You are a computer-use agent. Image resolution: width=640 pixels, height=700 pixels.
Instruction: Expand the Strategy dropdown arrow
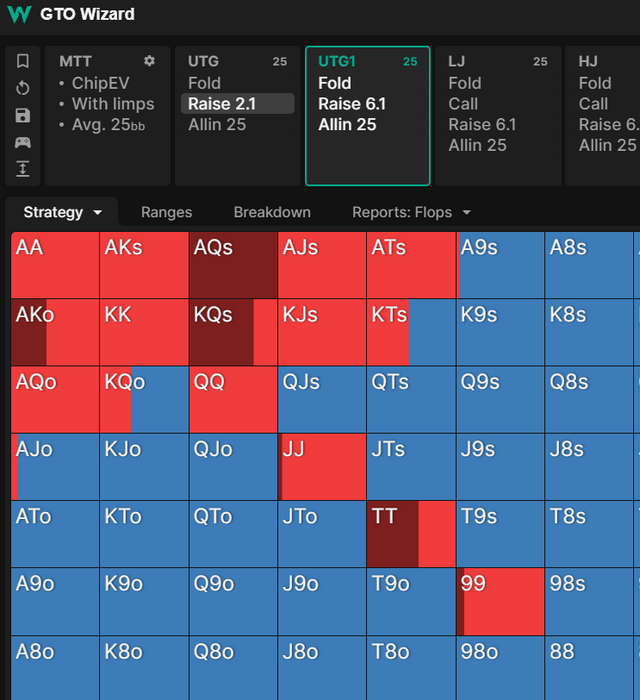coord(98,212)
